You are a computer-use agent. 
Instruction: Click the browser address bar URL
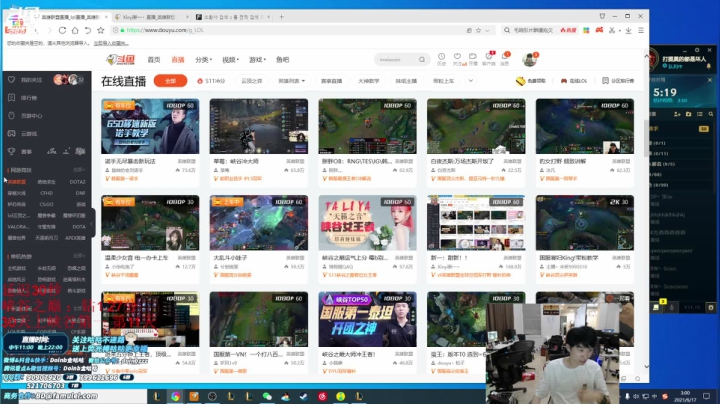pos(165,30)
